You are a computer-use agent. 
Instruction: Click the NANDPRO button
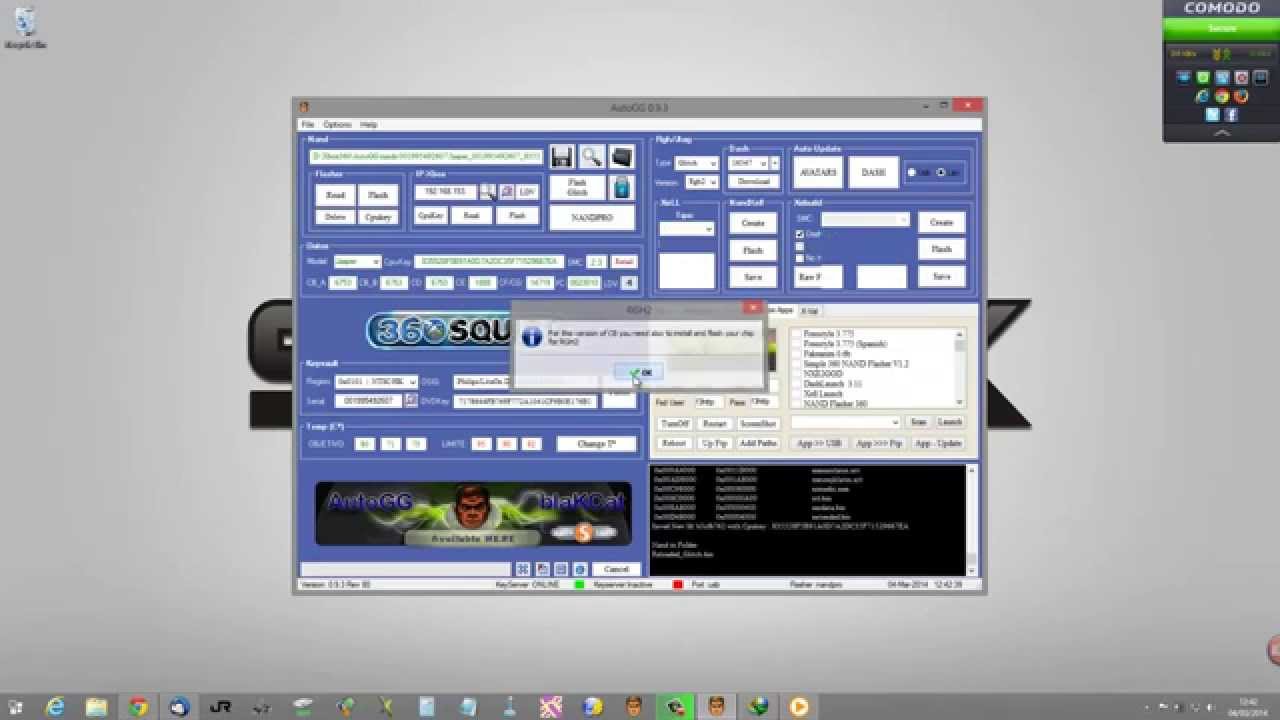592,217
